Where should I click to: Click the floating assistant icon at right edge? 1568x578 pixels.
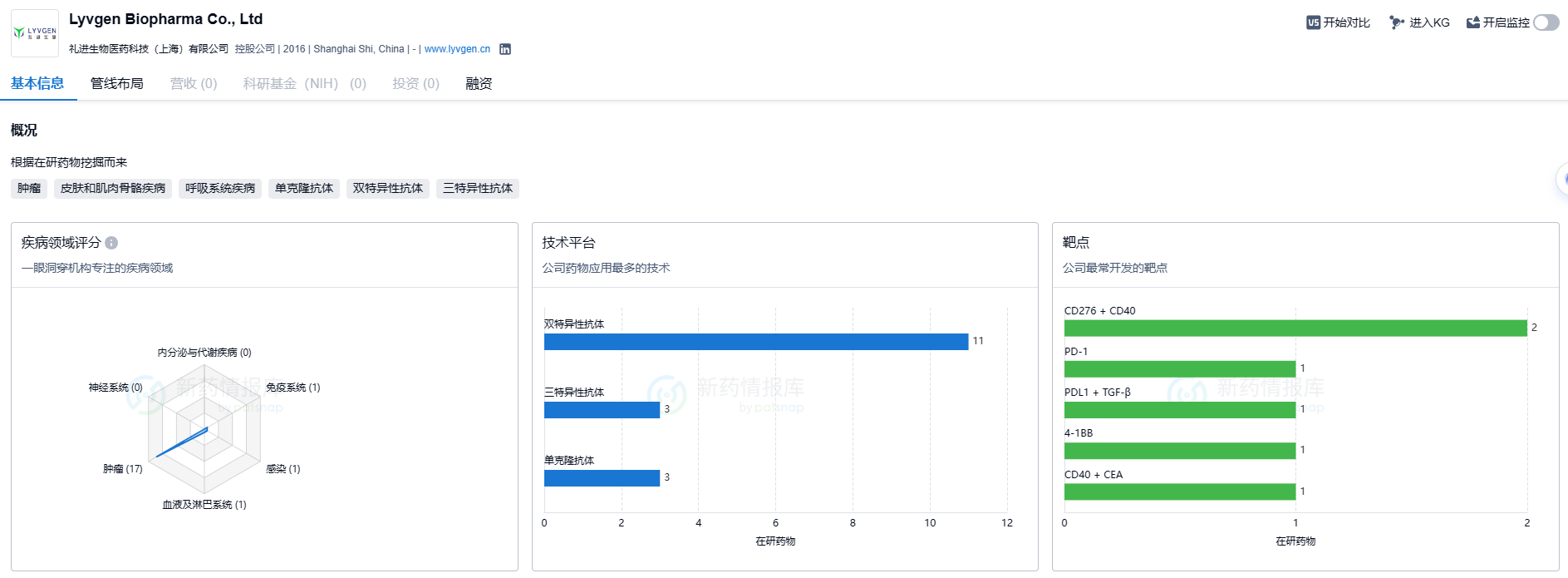point(1562,179)
